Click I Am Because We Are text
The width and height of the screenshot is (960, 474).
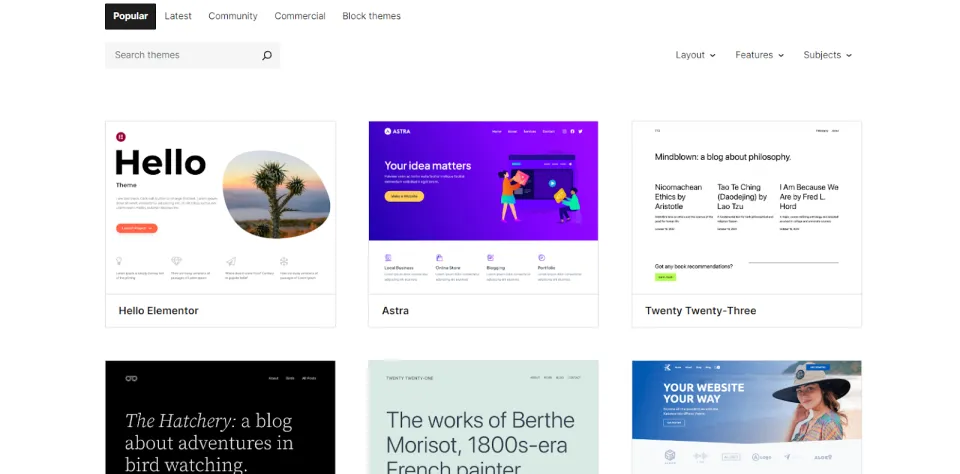coord(809,197)
